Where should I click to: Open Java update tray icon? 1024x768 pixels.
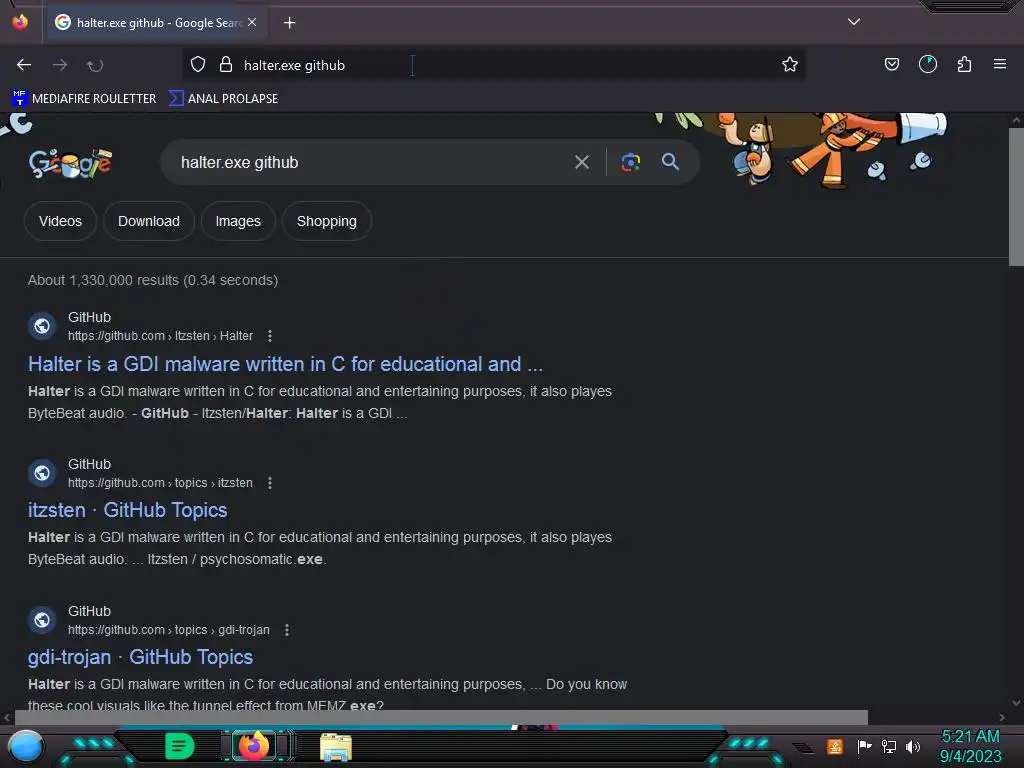(x=835, y=746)
